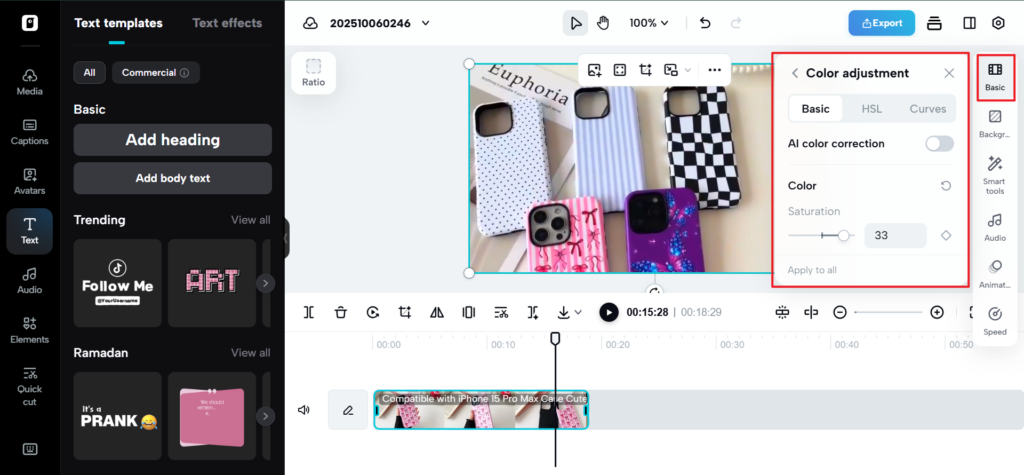Open the Audio panel in left sidebar
This screenshot has width=1024, height=475.
pos(29,280)
